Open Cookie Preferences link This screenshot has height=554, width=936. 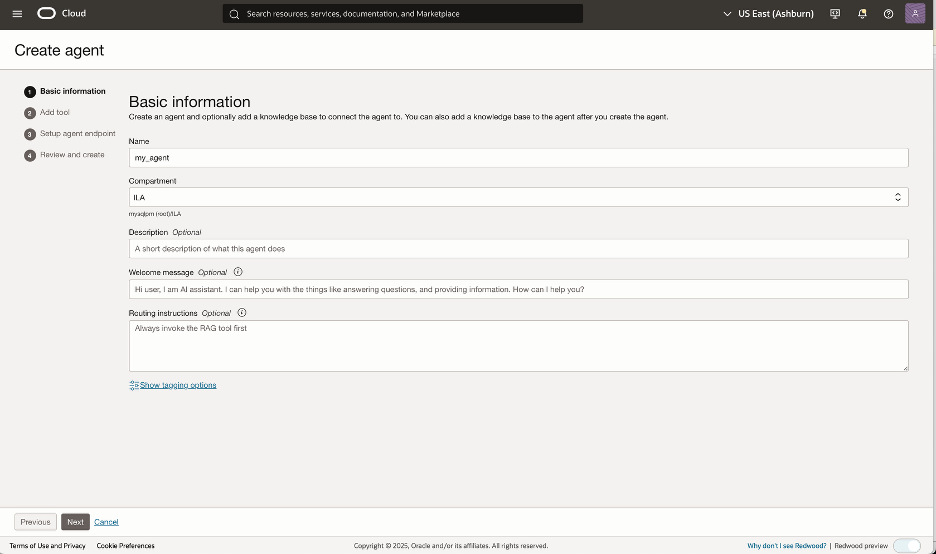125,546
